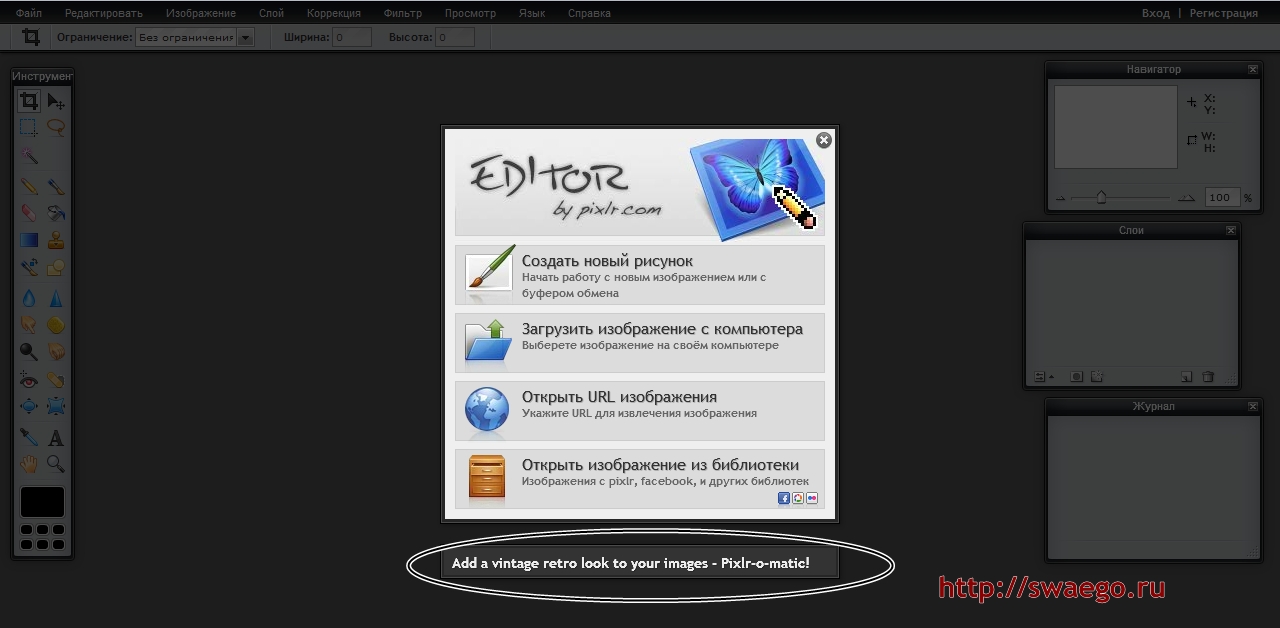Click the delete layer trash icon
The image size is (1280, 628).
(1208, 377)
